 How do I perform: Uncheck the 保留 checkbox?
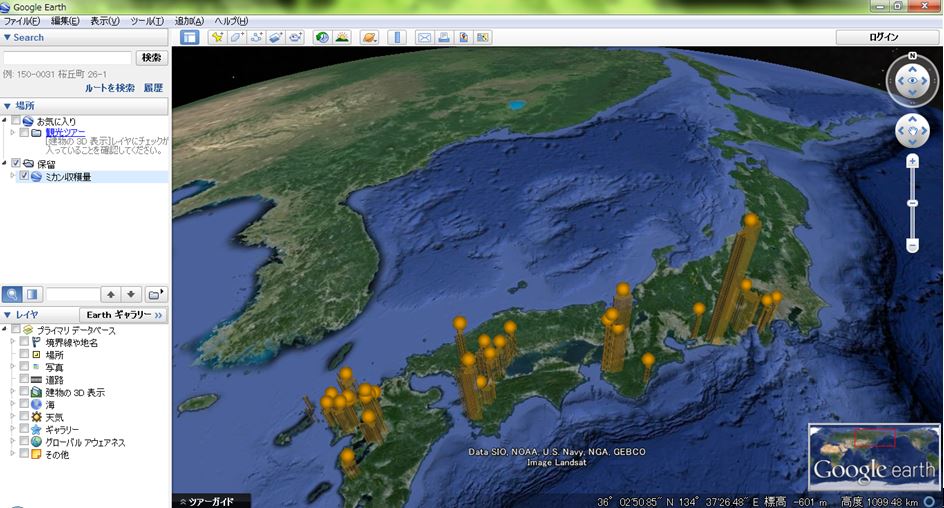[x=16, y=163]
